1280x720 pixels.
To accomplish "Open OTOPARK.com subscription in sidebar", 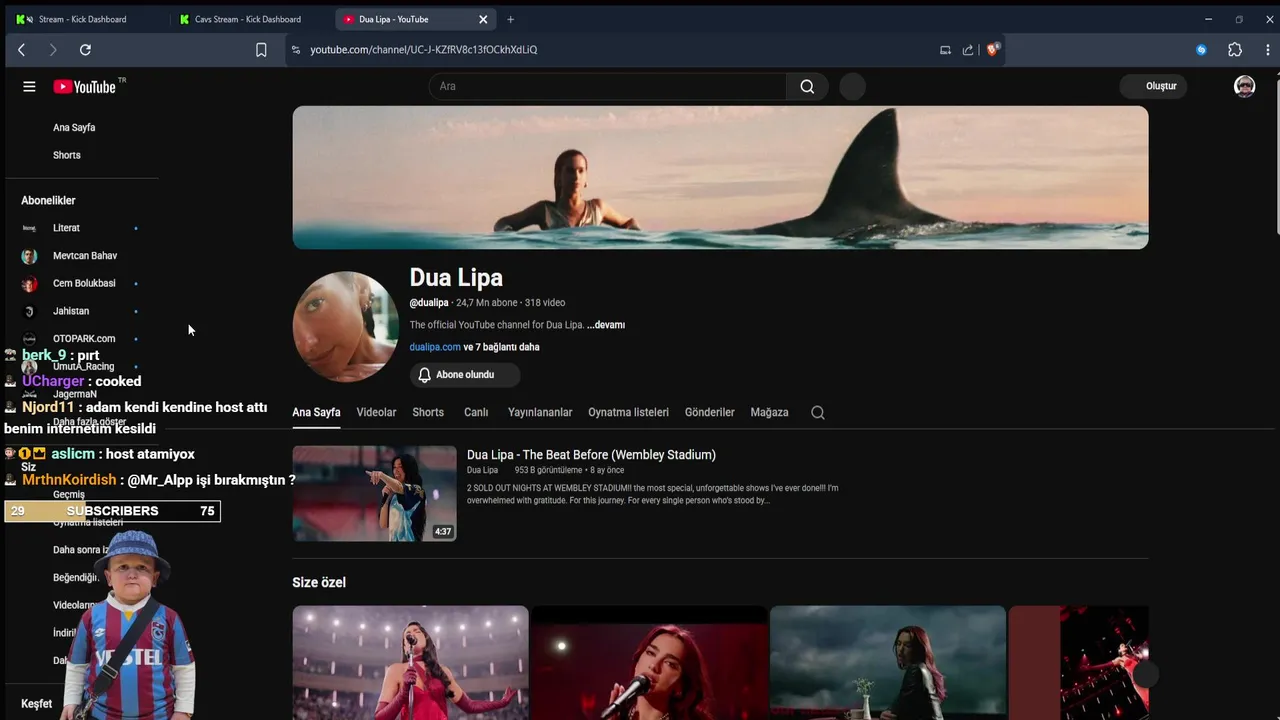I will coord(82,339).
